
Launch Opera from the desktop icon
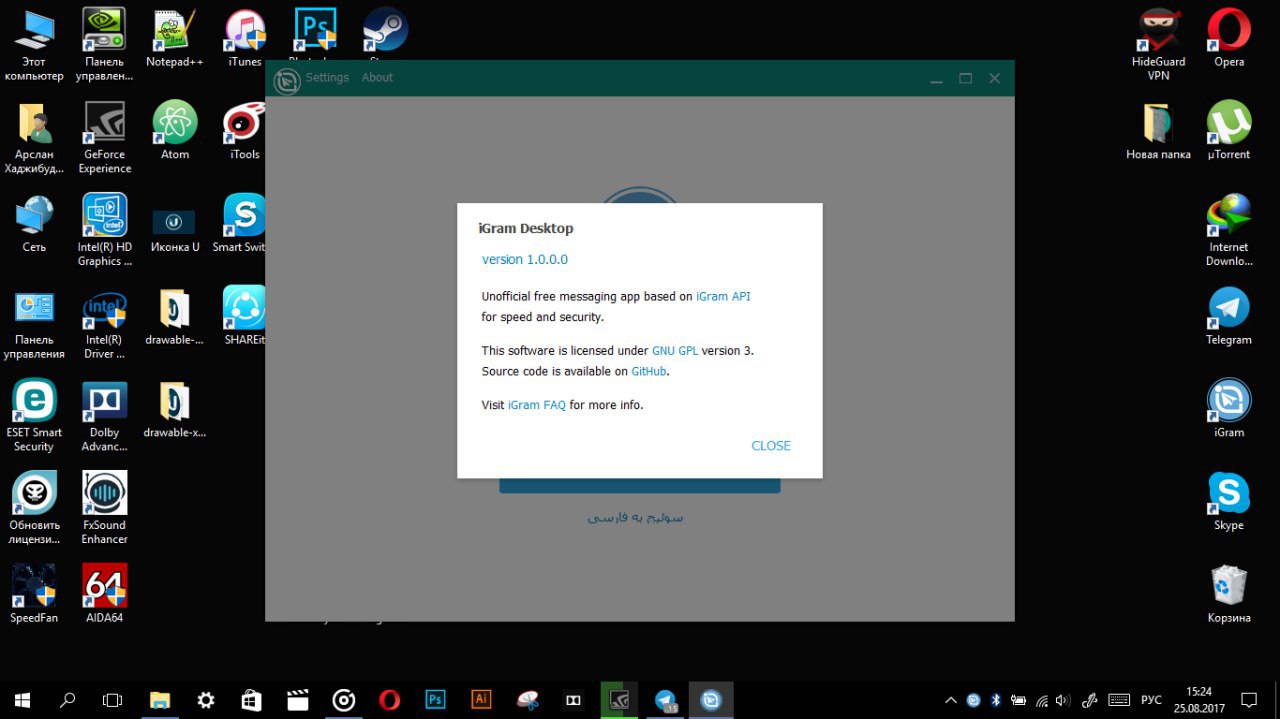coord(1229,38)
